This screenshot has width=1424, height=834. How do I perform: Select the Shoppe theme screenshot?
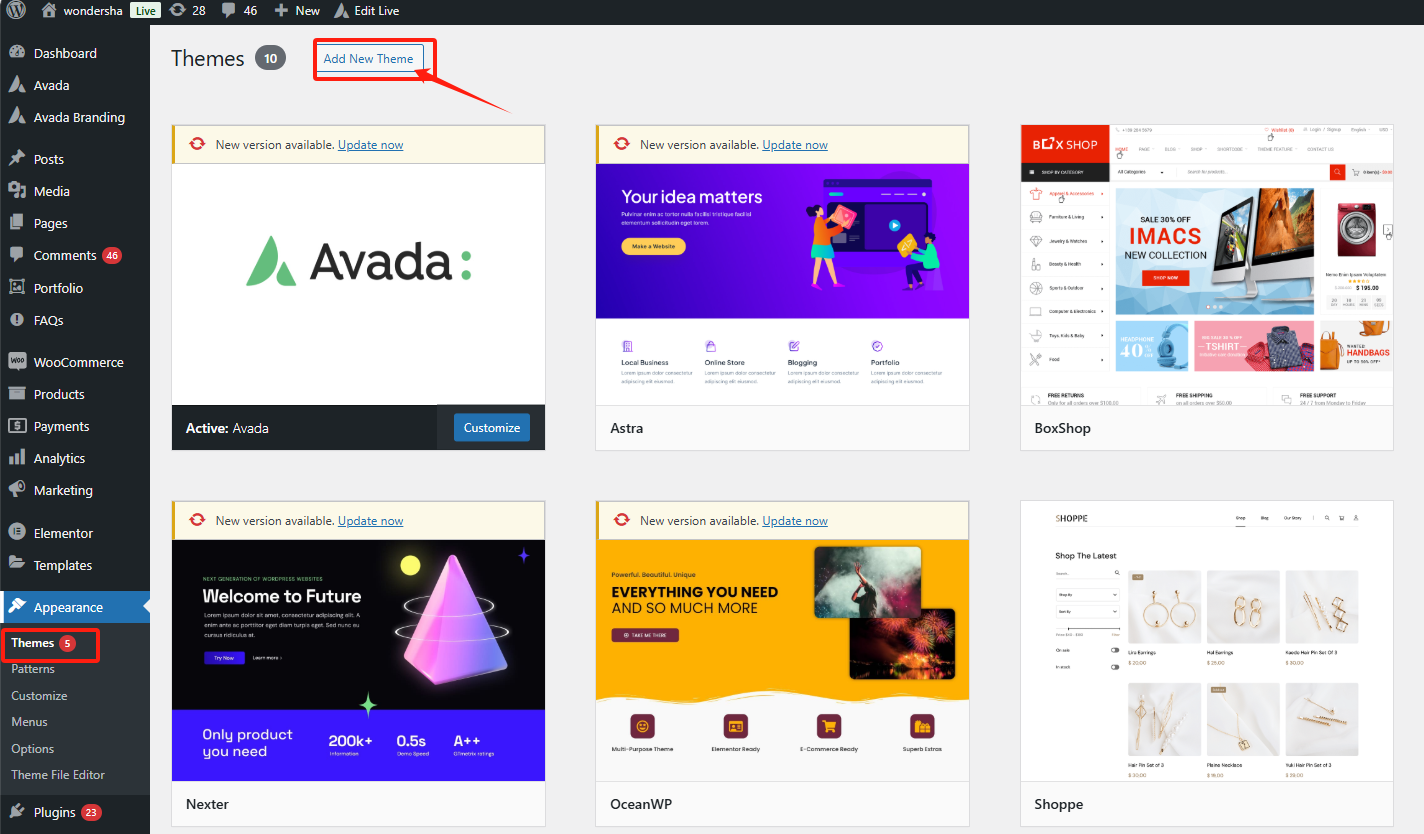click(x=1207, y=641)
